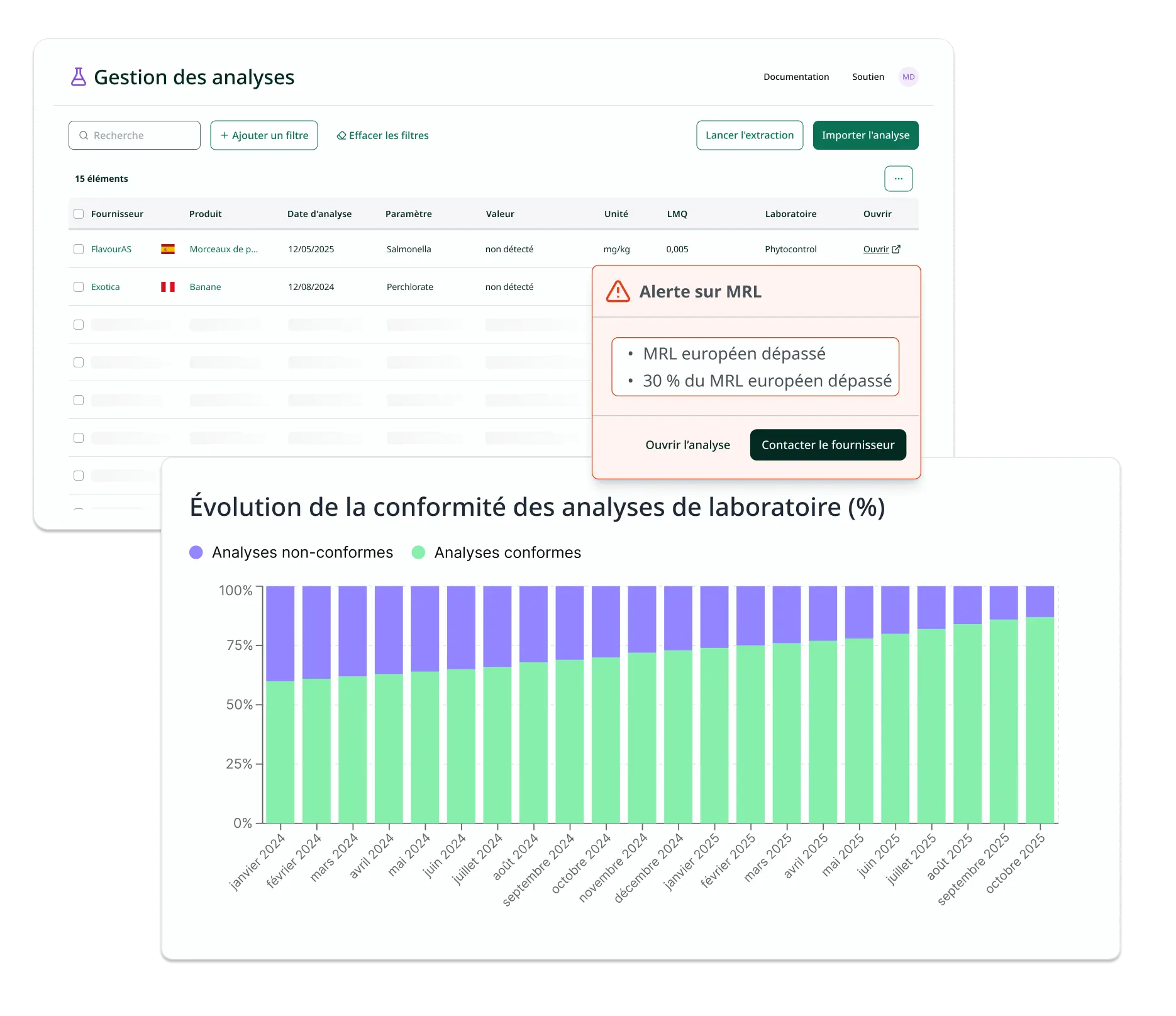Click the 15 éléments count label

click(x=101, y=179)
